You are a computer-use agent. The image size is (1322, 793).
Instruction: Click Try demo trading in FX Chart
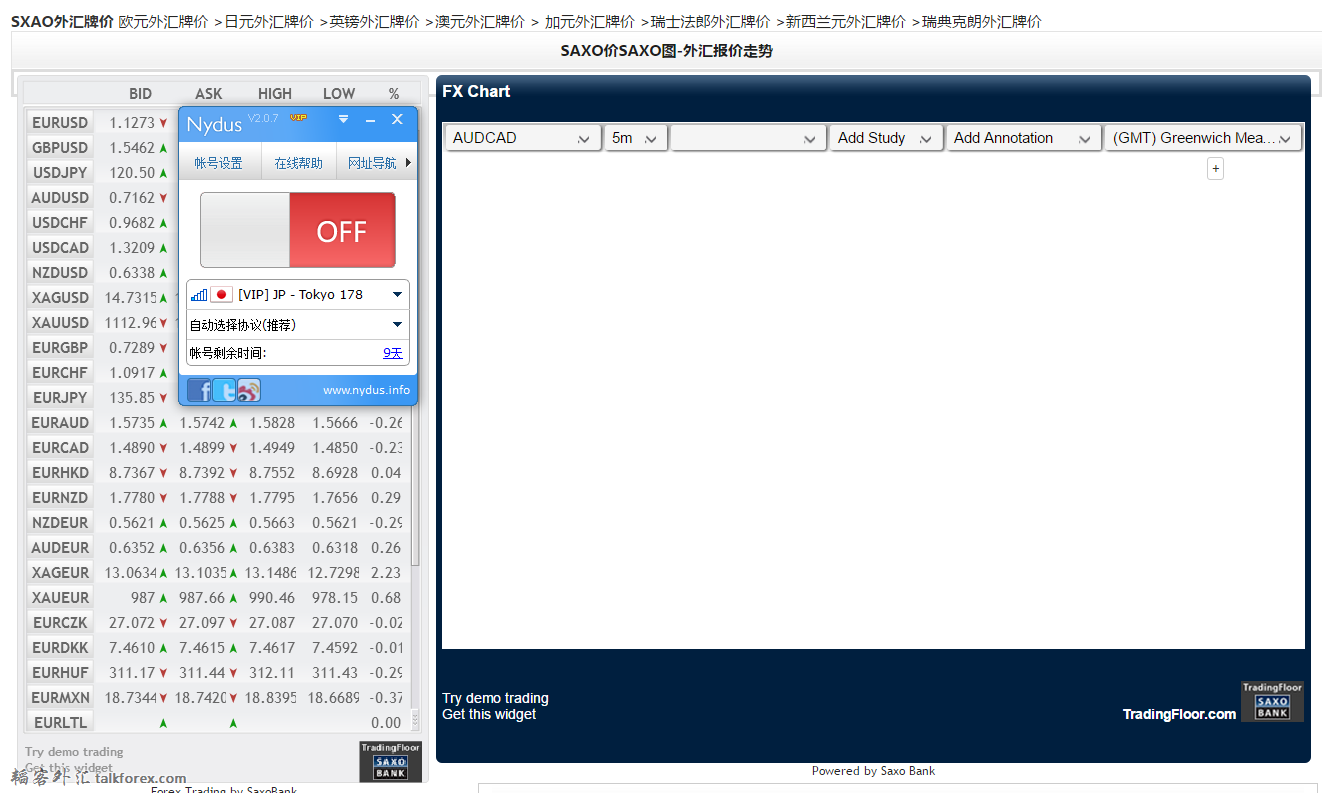click(x=495, y=698)
